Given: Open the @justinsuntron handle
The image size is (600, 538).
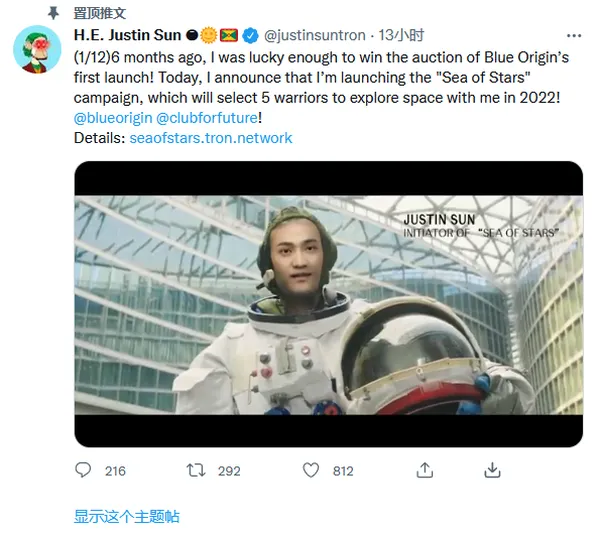Looking at the screenshot, I should coord(315,36).
